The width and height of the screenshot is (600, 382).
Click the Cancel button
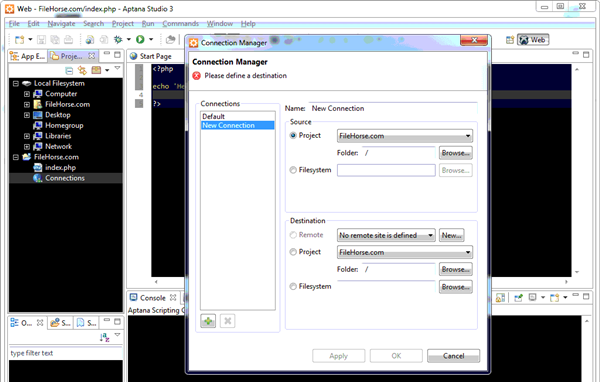click(x=453, y=356)
